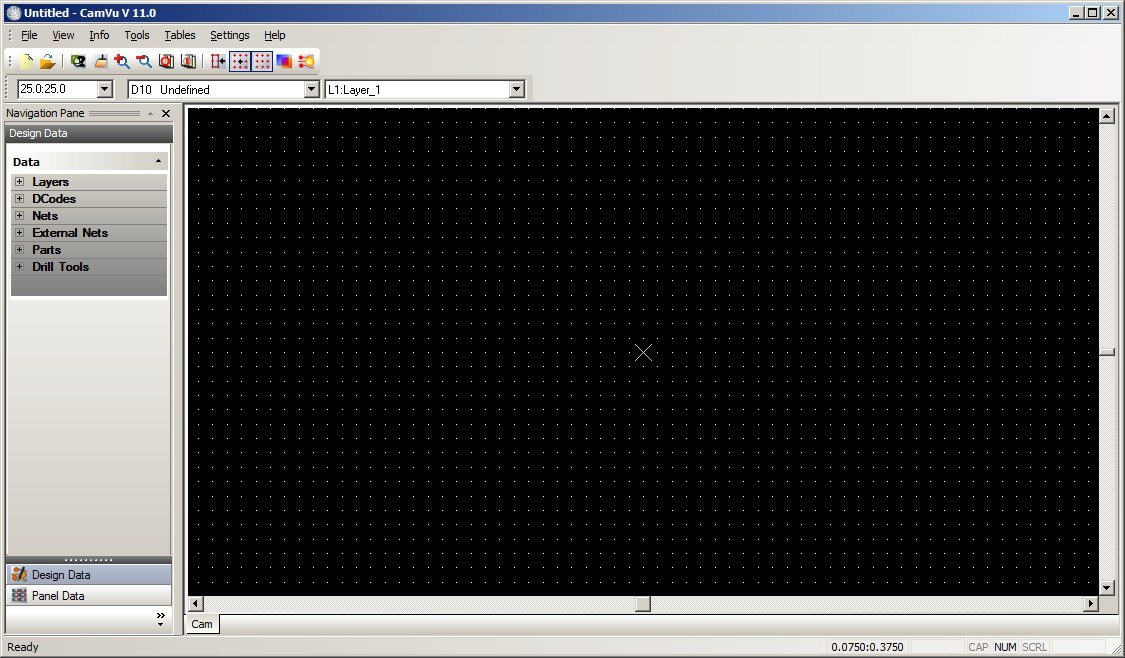1125x658 pixels.
Task: Click the horizontal scrollbar right arrow
Action: click(1091, 603)
